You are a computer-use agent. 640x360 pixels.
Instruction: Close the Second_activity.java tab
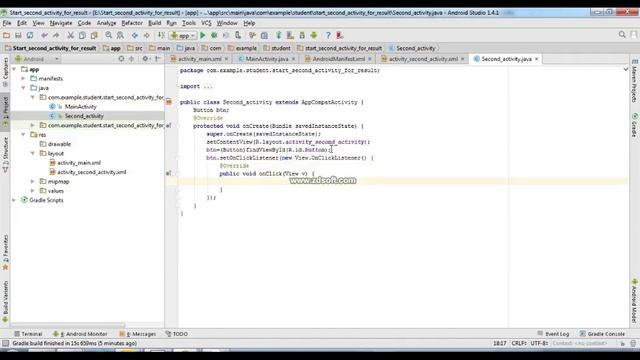[x=537, y=59]
